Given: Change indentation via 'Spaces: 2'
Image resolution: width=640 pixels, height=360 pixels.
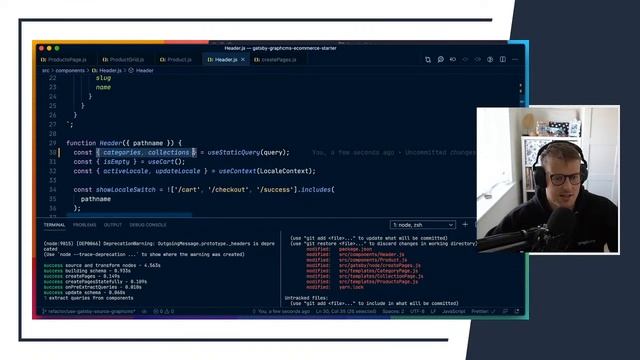Looking at the screenshot, I should tap(393, 311).
